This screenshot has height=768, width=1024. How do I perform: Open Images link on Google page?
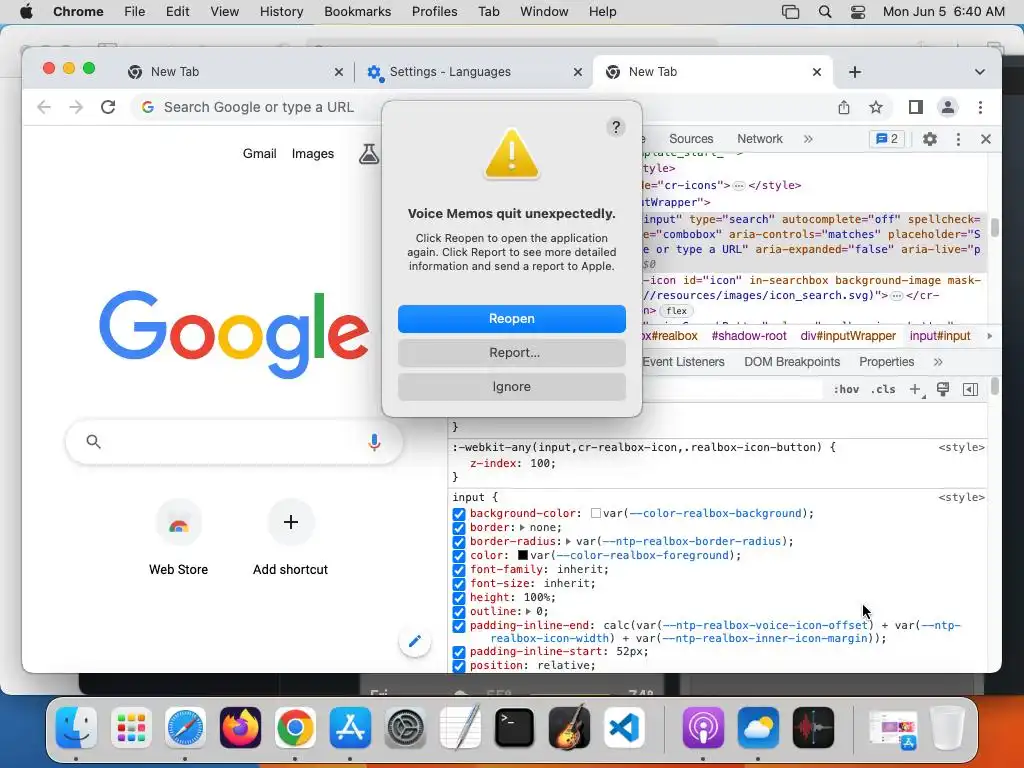312,153
